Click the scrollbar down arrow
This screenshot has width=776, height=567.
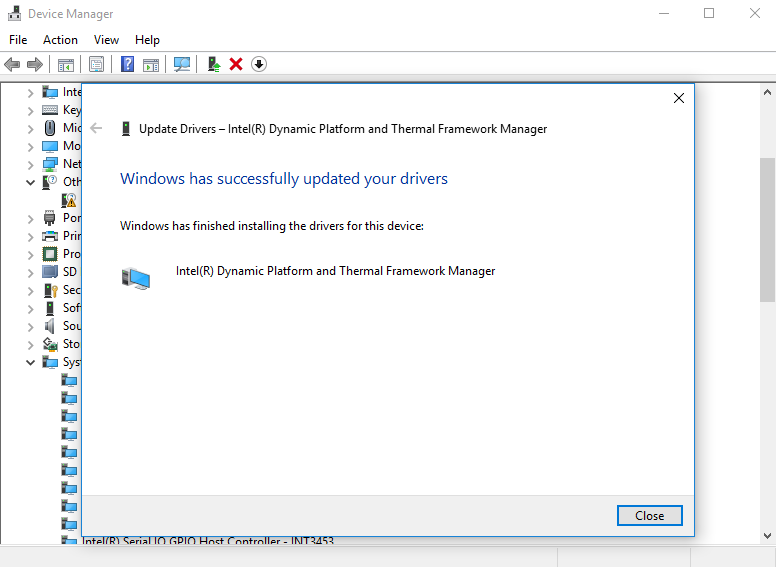768,536
